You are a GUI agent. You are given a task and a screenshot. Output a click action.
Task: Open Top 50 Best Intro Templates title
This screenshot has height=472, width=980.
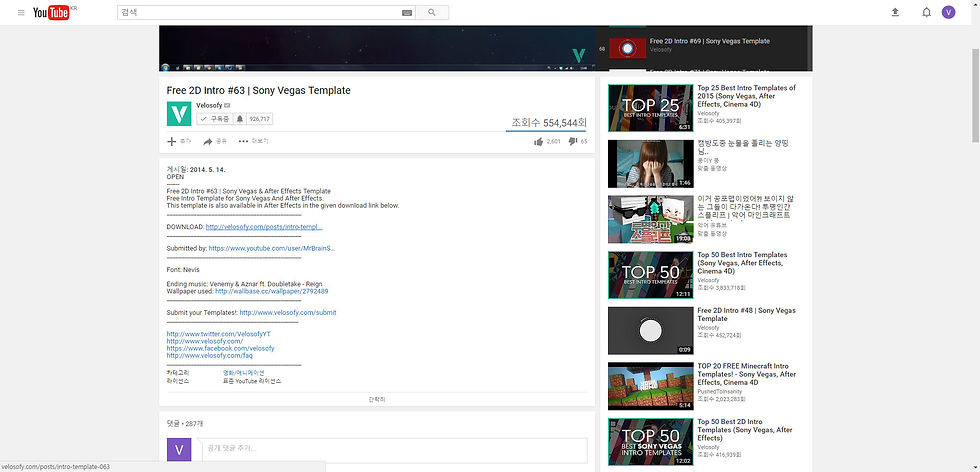pos(742,263)
